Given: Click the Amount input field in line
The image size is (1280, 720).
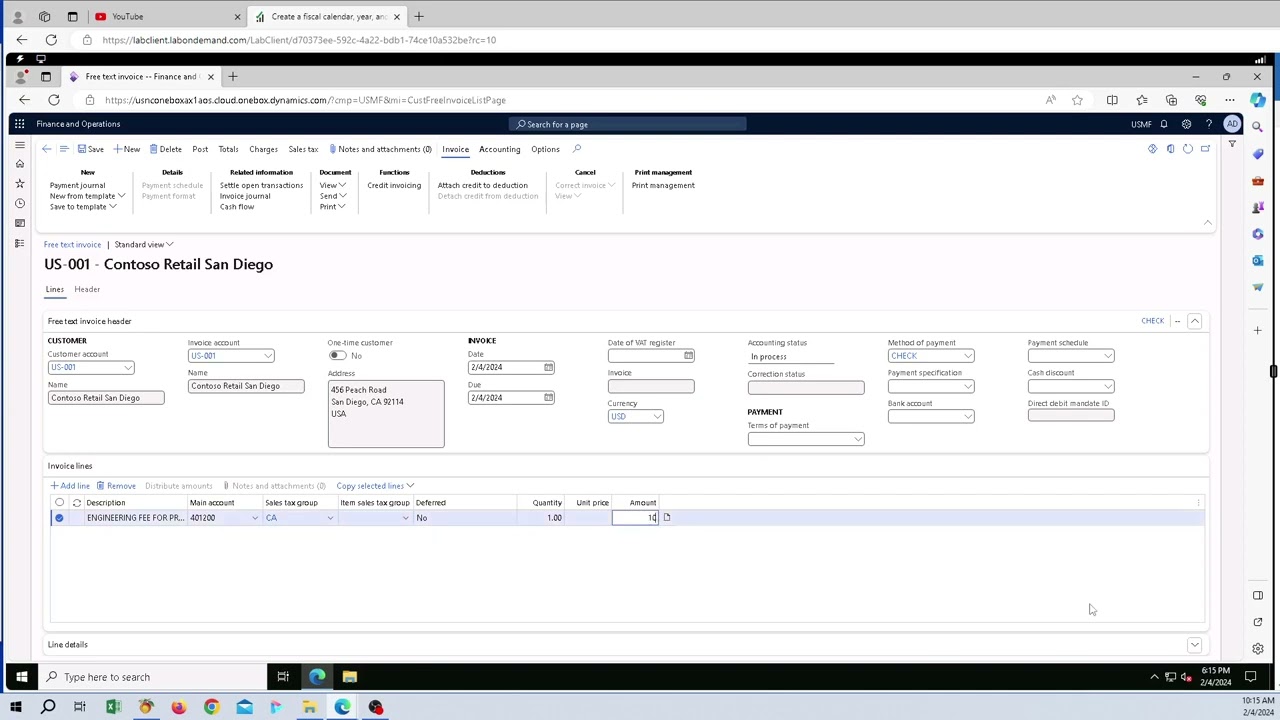Looking at the screenshot, I should pyautogui.click(x=635, y=518).
